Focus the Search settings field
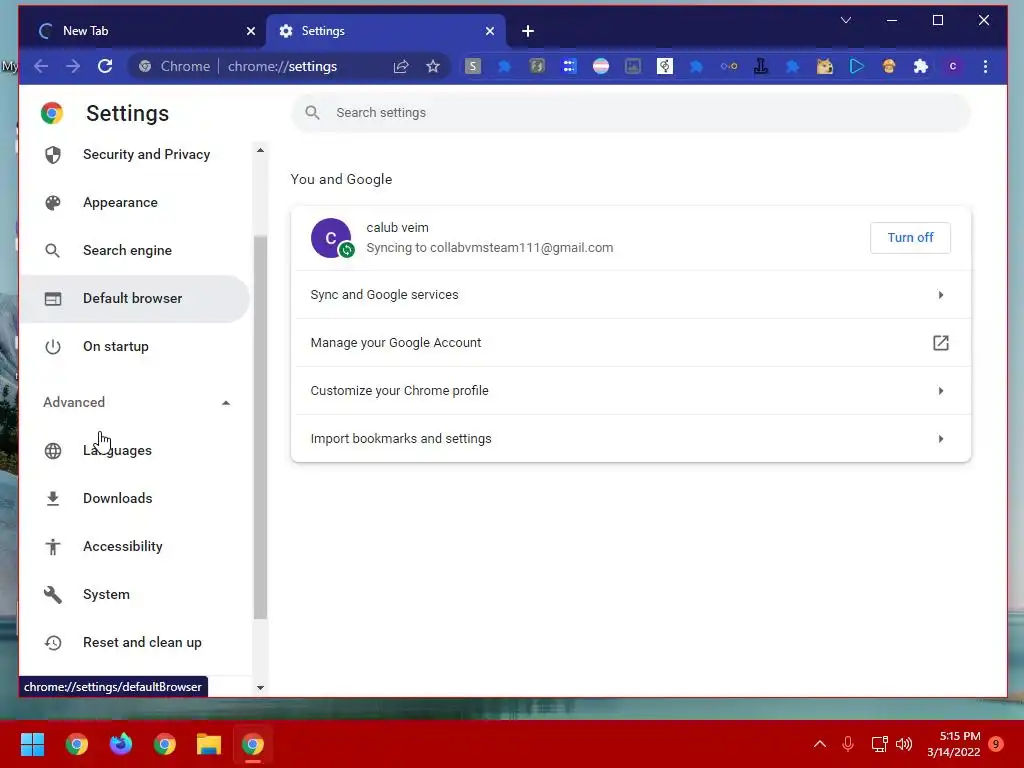This screenshot has width=1024, height=768. point(631,112)
